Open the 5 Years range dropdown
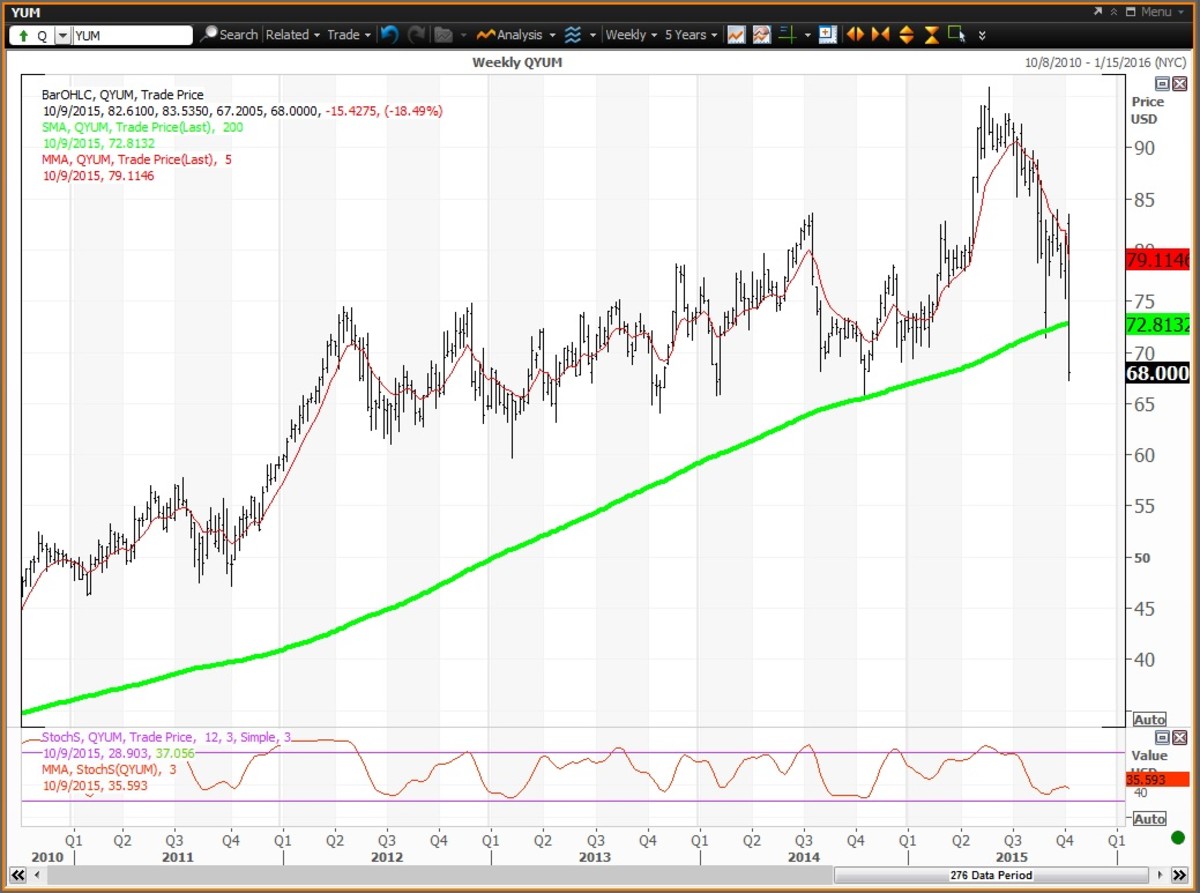The image size is (1200, 893). coord(688,34)
